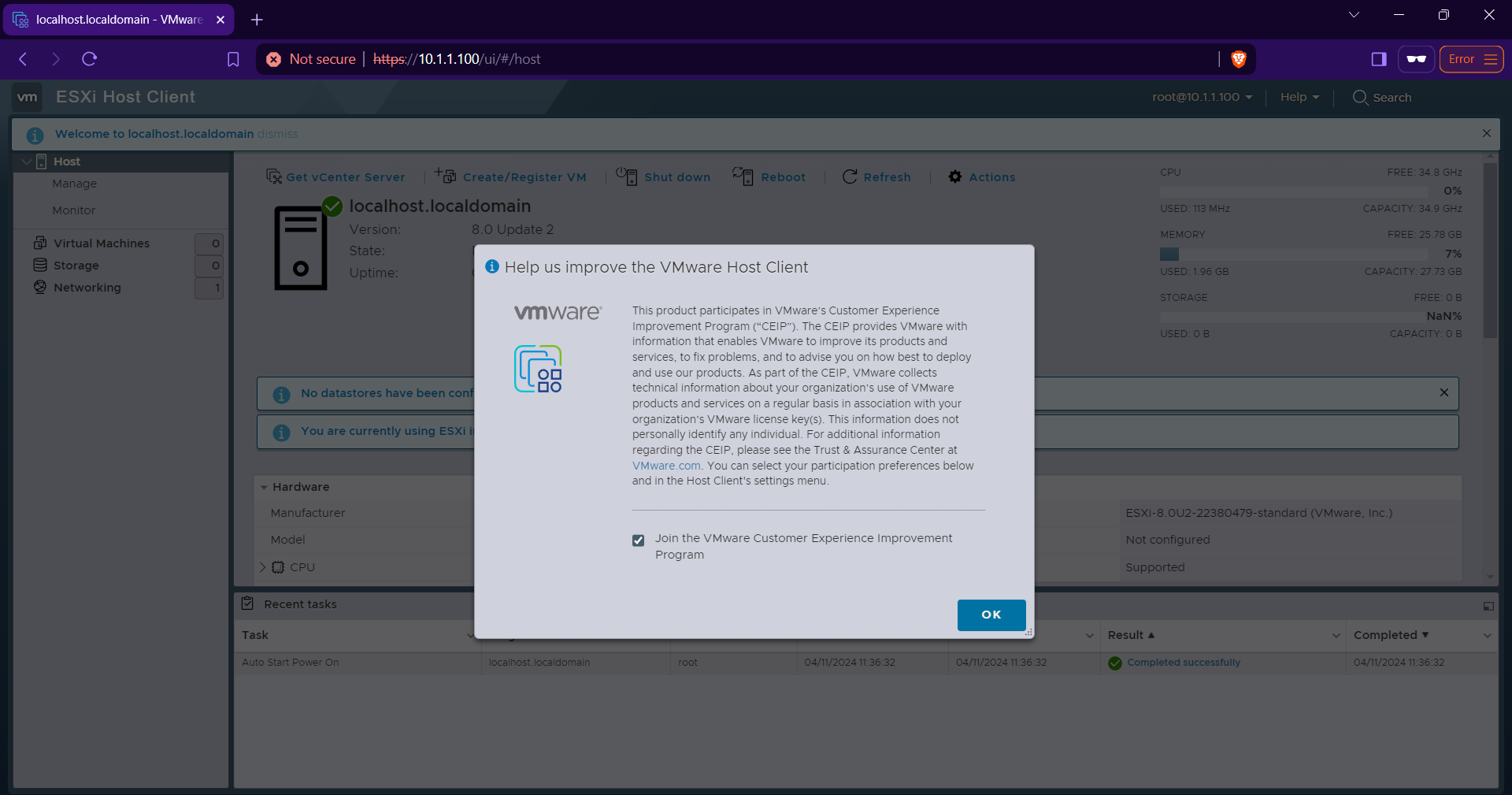The height and width of the screenshot is (795, 1512).
Task: Open the Completed column dropdown arrow
Action: click(1488, 636)
